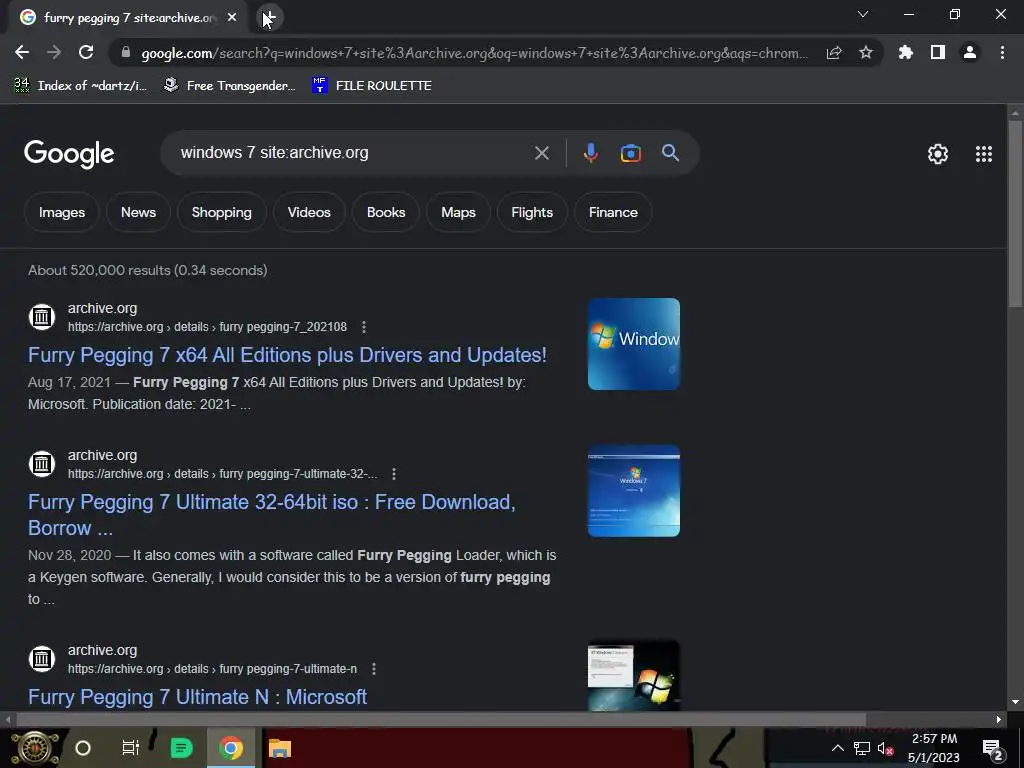Open tab search chevron in title bar

[863, 14]
